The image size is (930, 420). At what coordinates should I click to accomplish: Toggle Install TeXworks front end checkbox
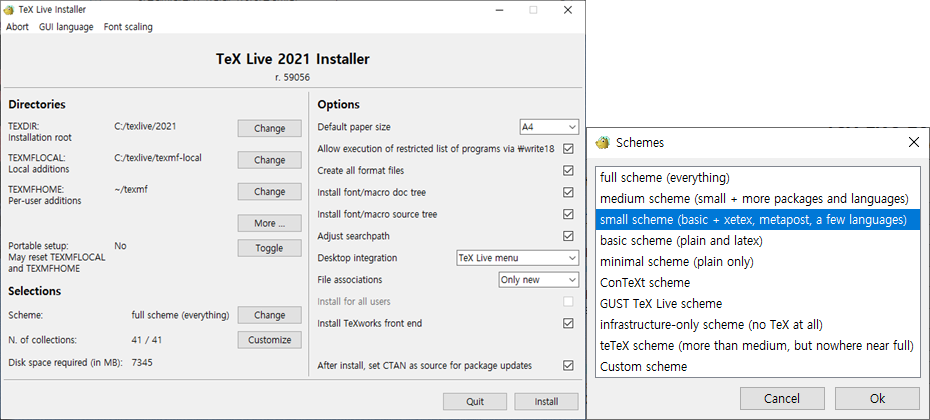[x=568, y=323]
